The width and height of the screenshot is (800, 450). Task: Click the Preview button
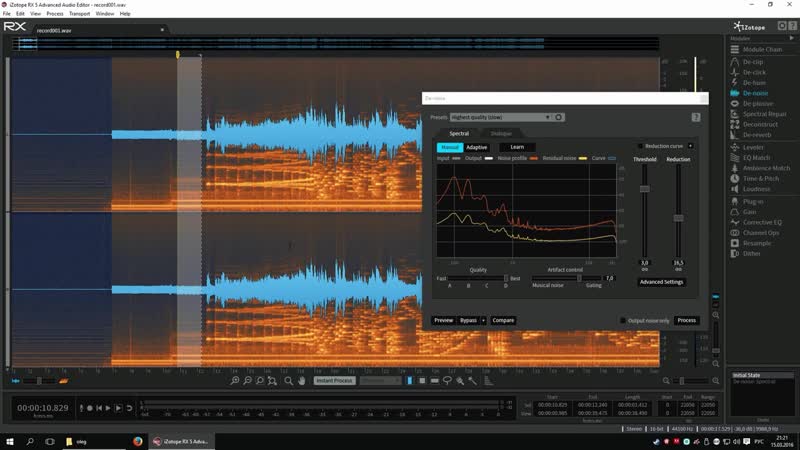click(443, 320)
